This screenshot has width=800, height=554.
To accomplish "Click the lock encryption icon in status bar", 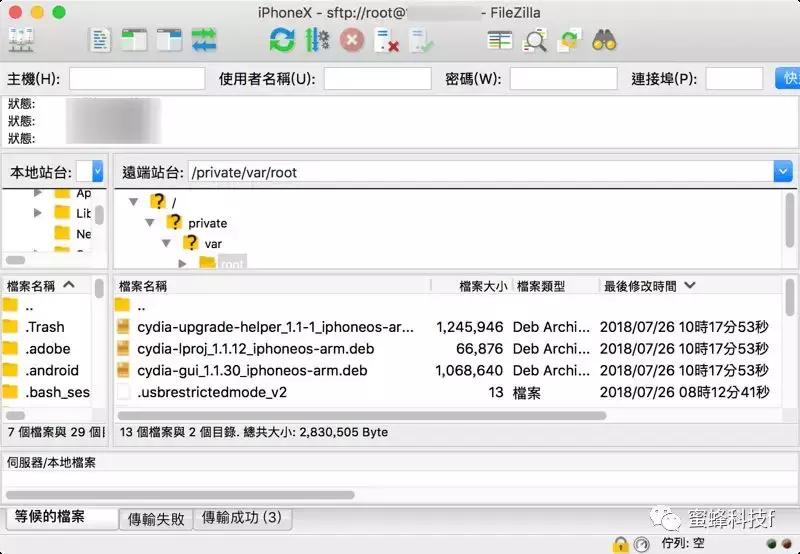I will pyautogui.click(x=620, y=544).
